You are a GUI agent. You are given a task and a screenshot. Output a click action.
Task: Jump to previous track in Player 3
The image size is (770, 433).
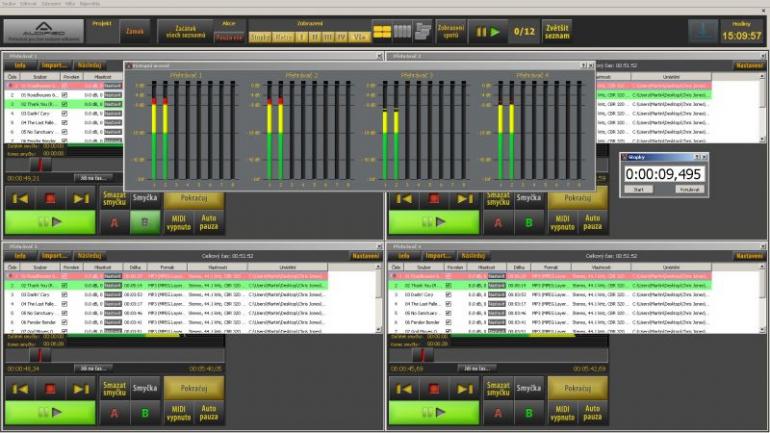pyautogui.click(x=20, y=389)
